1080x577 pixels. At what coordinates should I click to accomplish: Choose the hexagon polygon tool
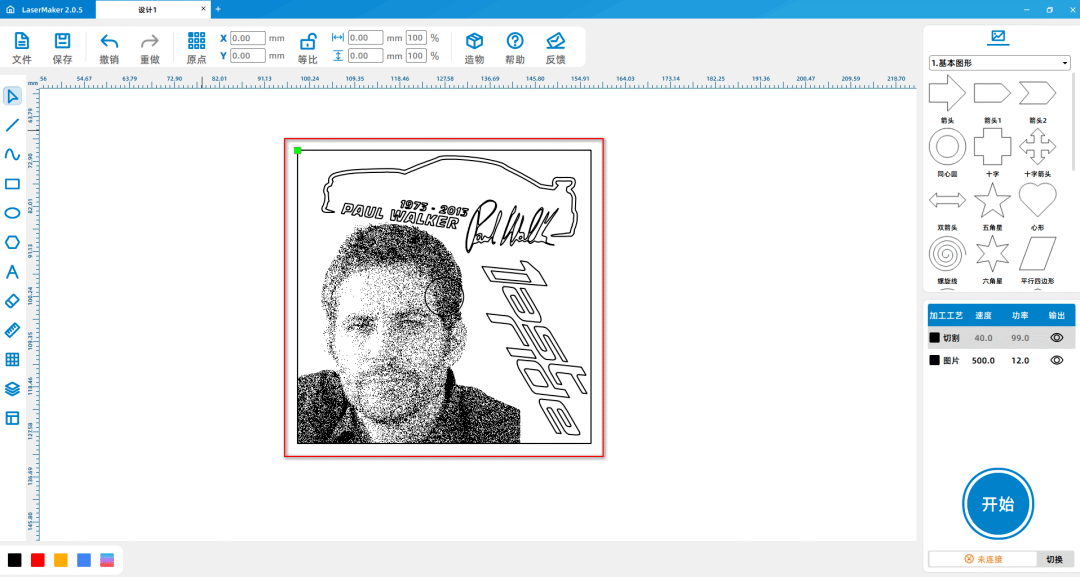point(12,242)
